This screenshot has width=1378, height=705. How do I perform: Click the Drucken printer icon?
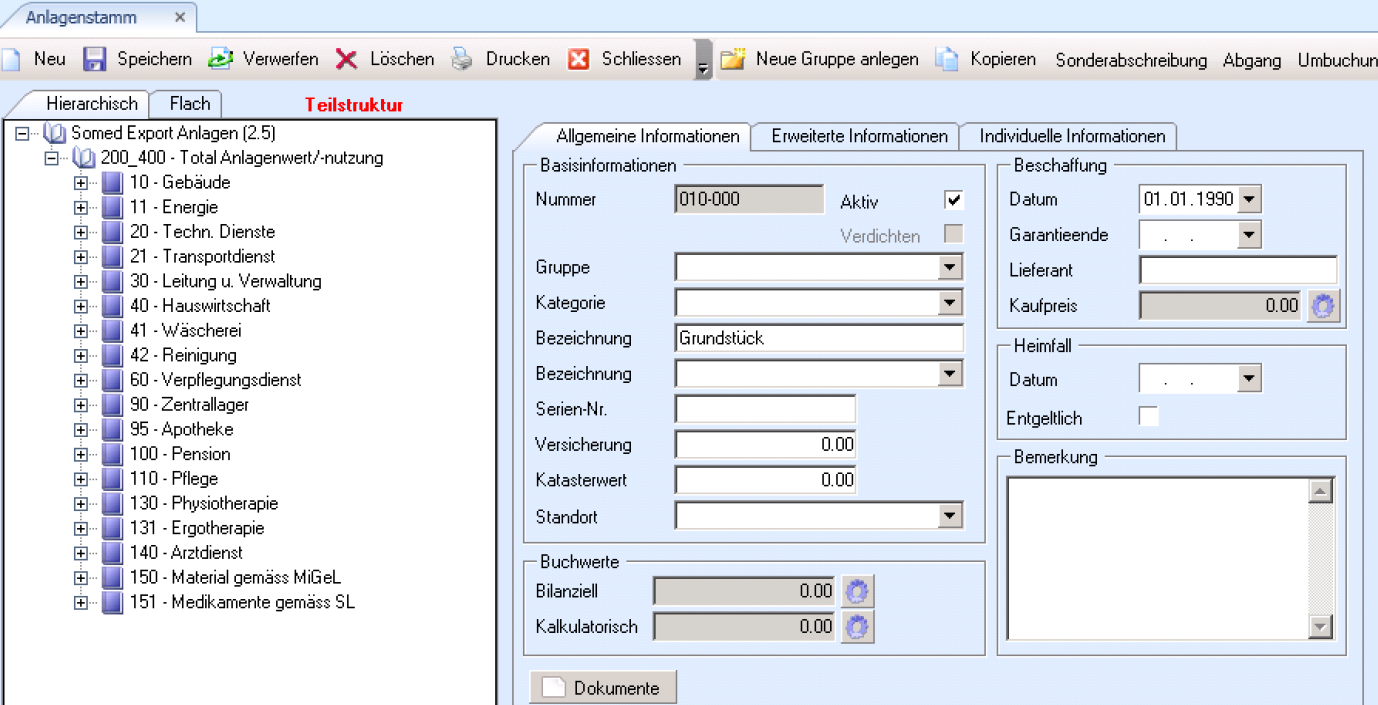(462, 59)
